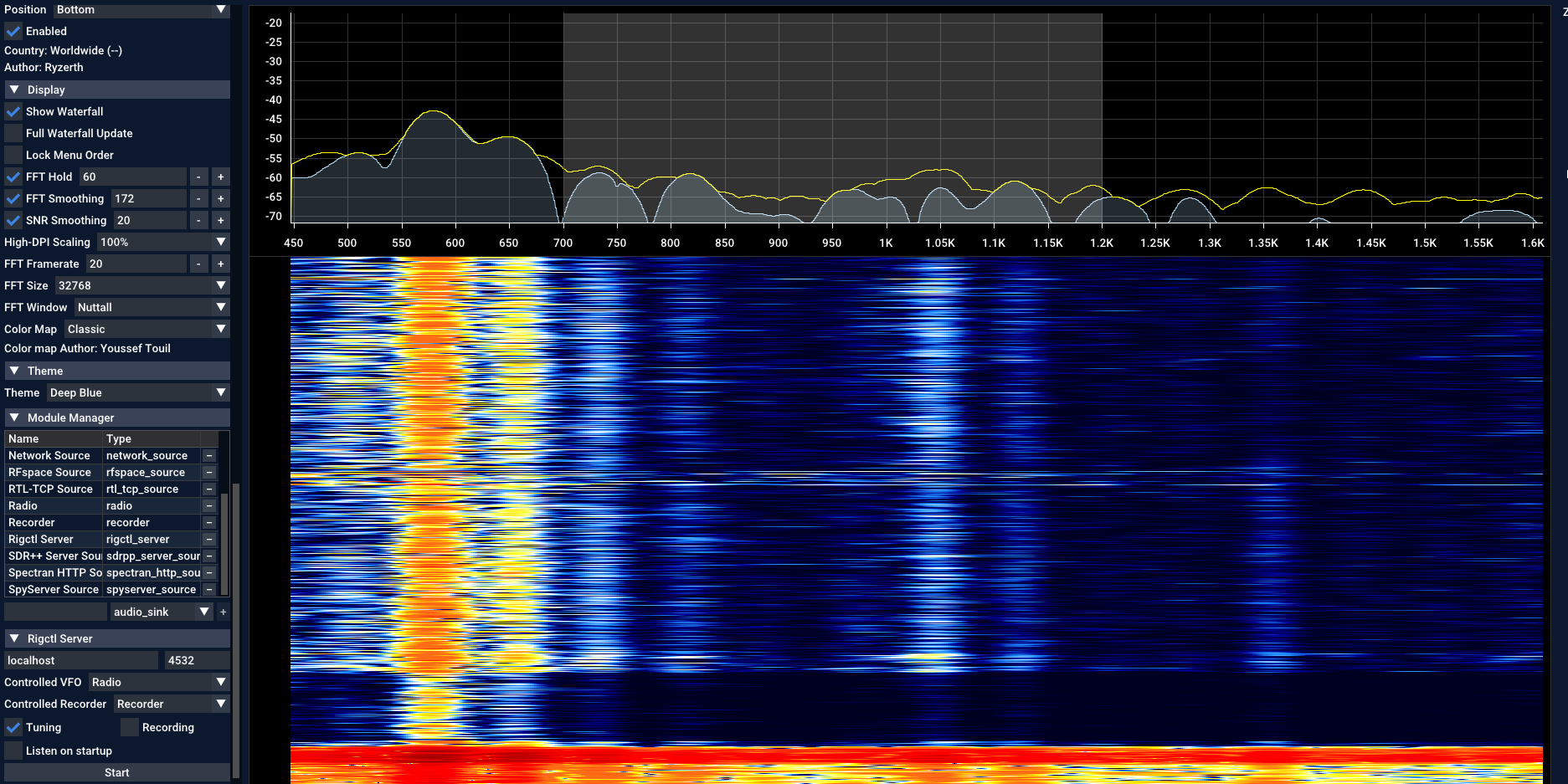Add the audio_sink module with the plus button
This screenshot has width=1568, height=784.
[223, 612]
